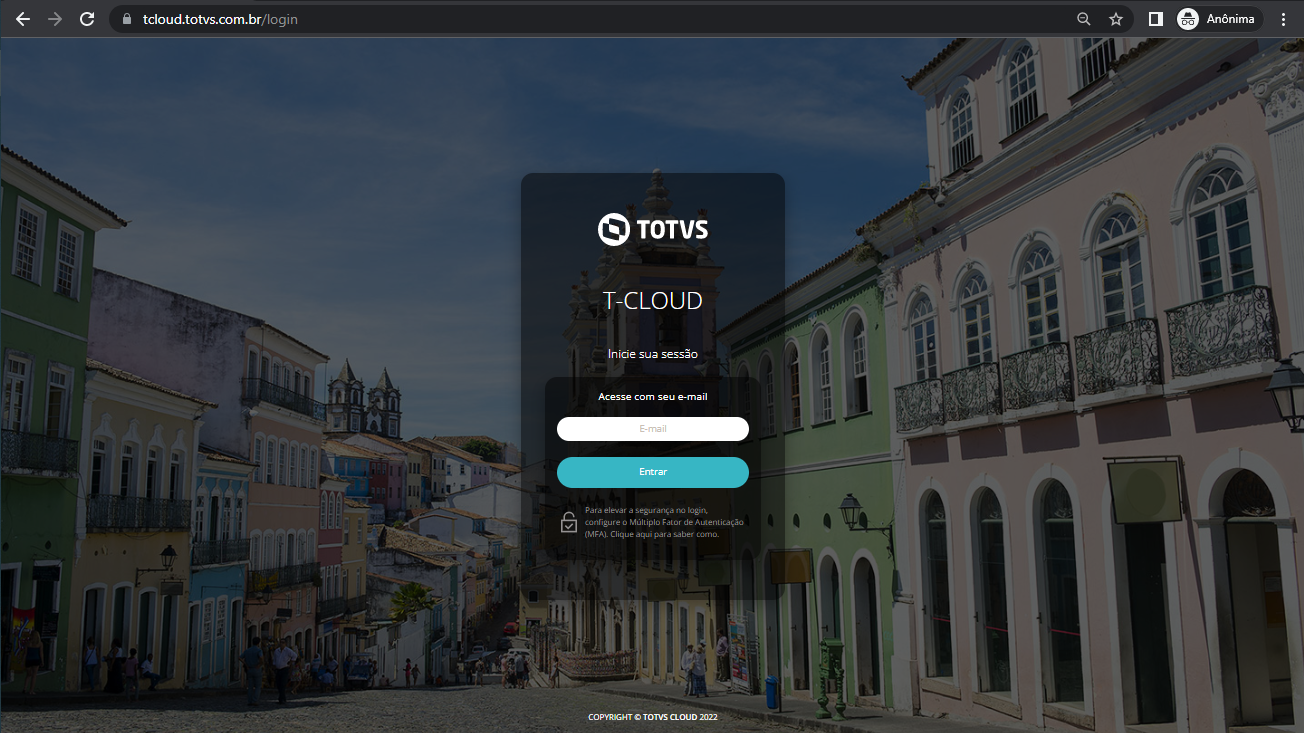1304x733 pixels.
Task: Click the copyright footer text
Action: tap(653, 717)
